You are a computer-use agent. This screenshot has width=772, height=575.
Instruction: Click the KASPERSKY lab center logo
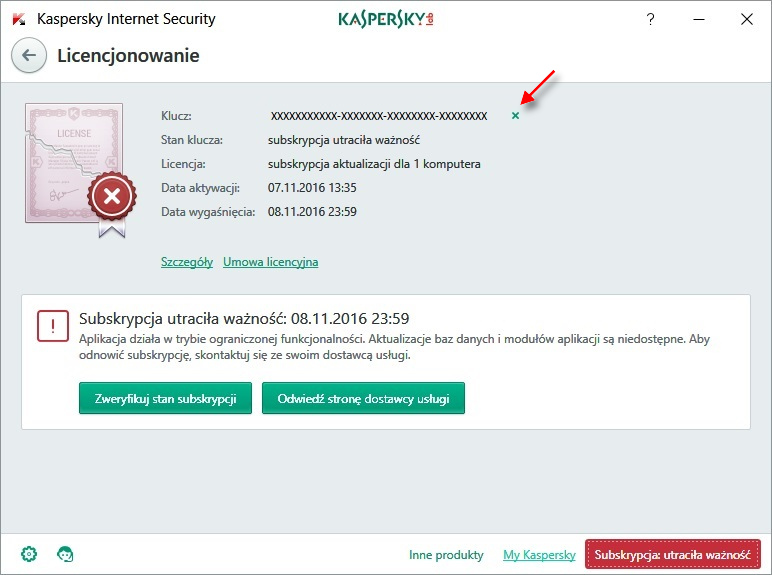pyautogui.click(x=386, y=19)
